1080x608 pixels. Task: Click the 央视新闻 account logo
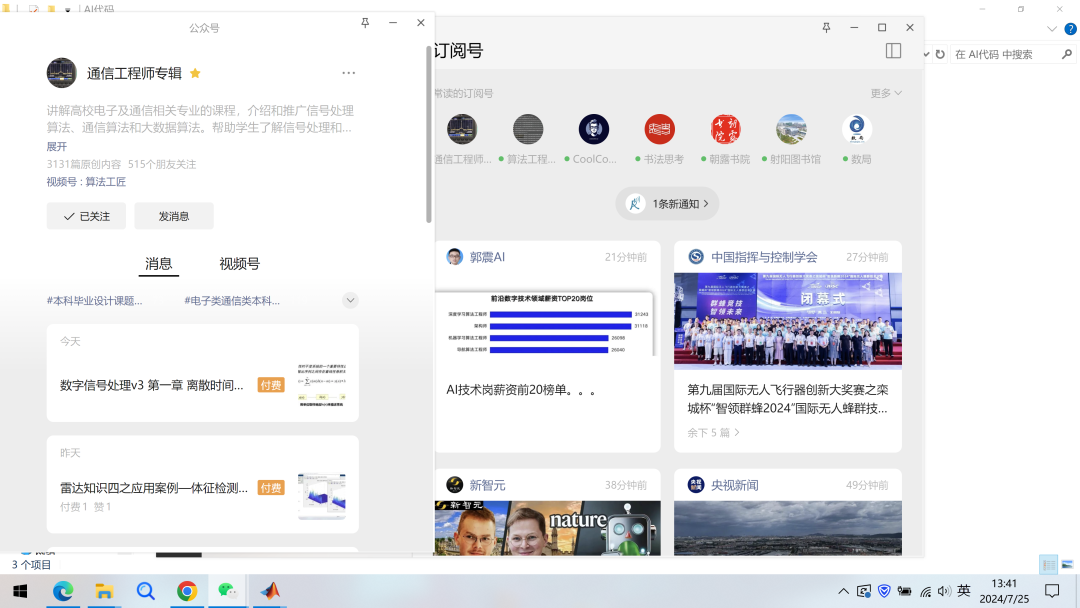click(x=696, y=485)
